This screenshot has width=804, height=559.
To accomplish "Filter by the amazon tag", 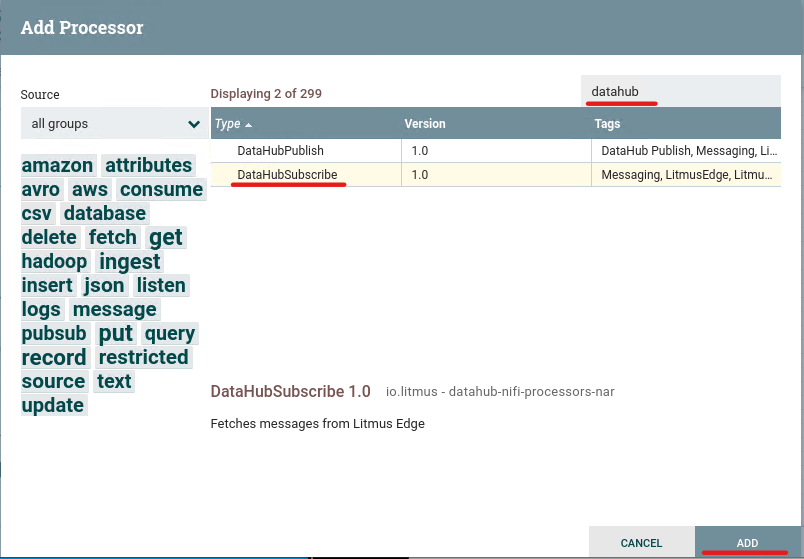I will (57, 165).
